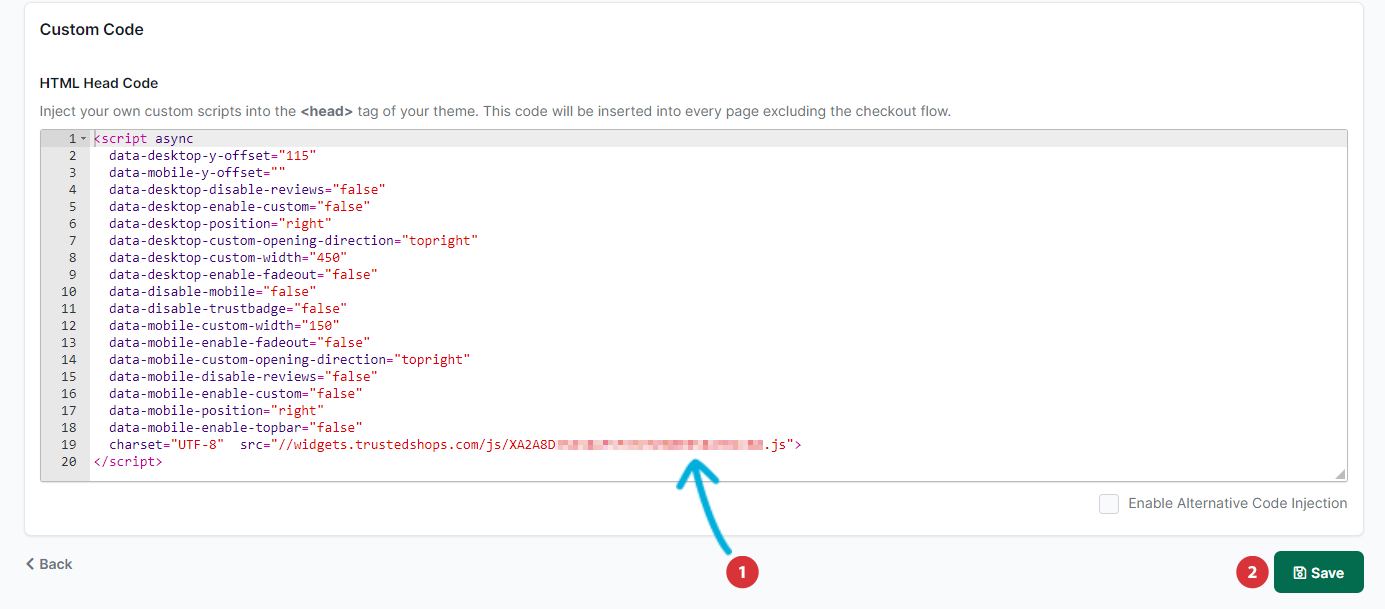Click the data-disable-mobile="false" line
This screenshot has height=609, width=1385.
(x=212, y=291)
